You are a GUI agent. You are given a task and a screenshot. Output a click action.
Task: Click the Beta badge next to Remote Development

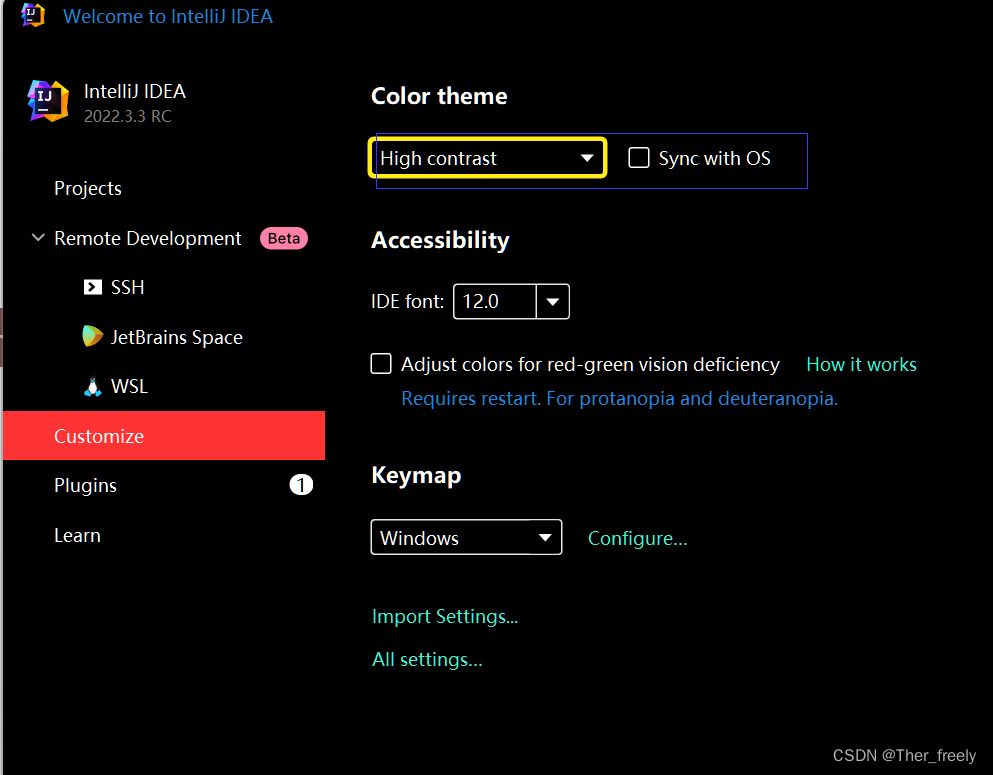[x=284, y=238]
